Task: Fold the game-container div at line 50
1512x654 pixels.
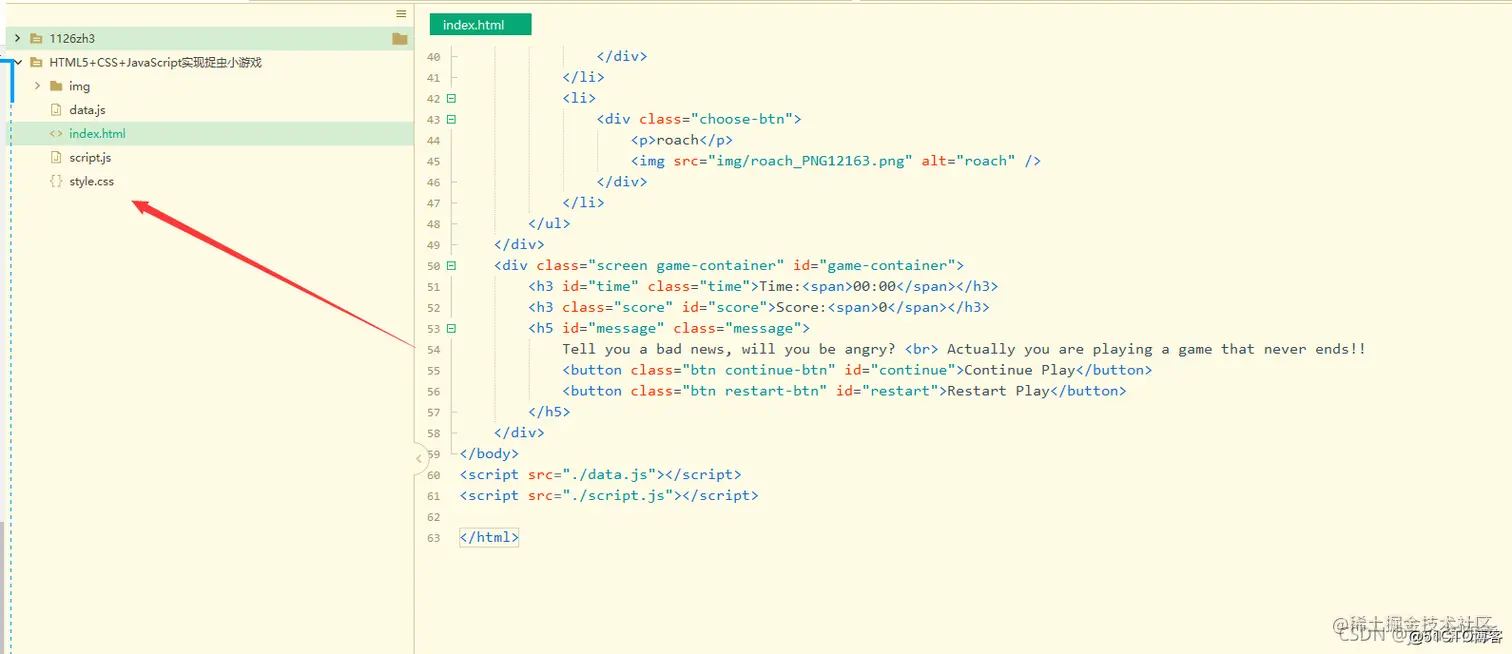Action: coord(451,265)
